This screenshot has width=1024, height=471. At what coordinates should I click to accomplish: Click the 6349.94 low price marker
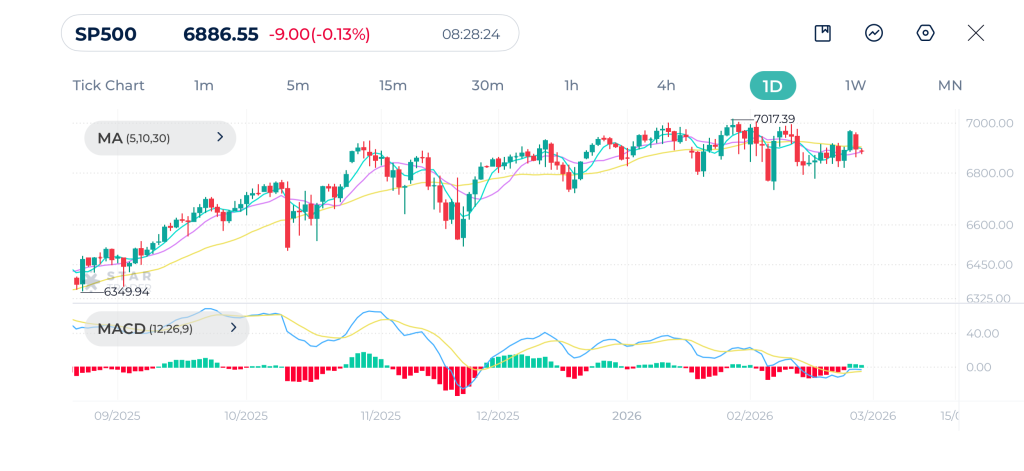[x=126, y=291]
